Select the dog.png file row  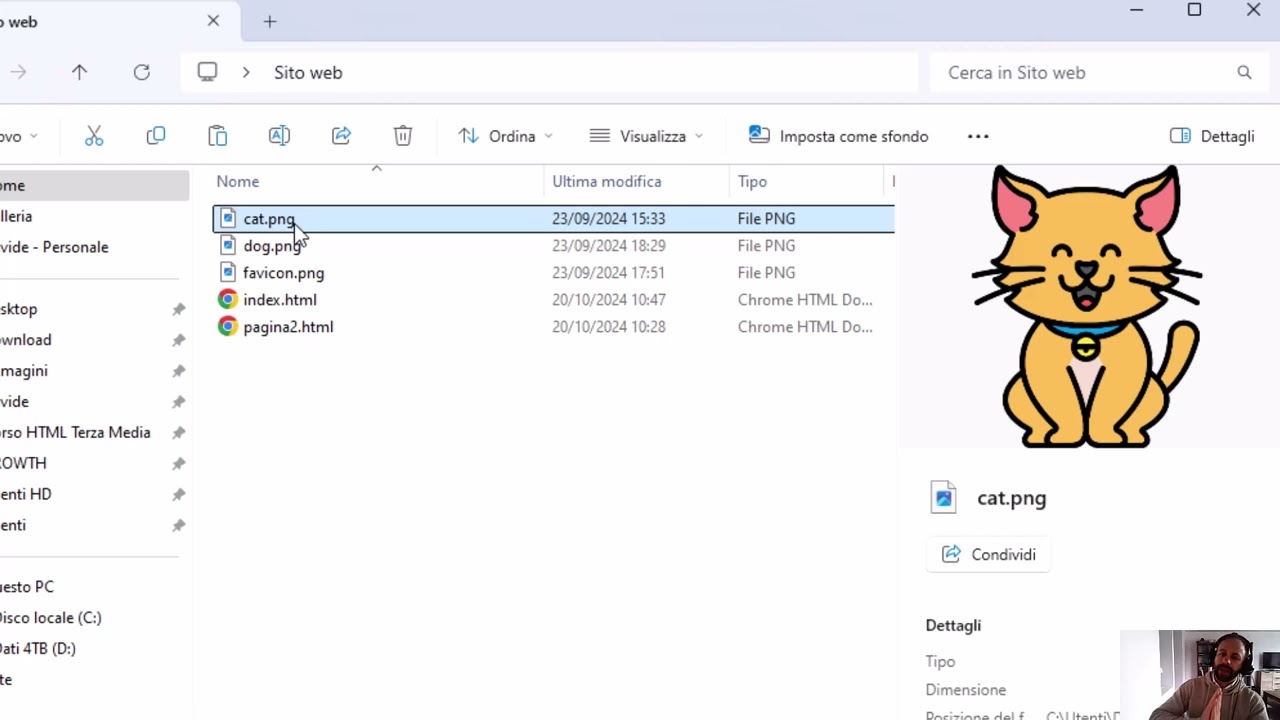272,246
